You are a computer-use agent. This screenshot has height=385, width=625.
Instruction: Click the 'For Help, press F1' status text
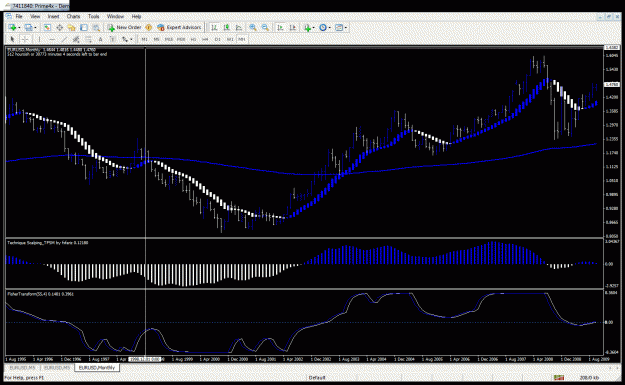pos(24,377)
